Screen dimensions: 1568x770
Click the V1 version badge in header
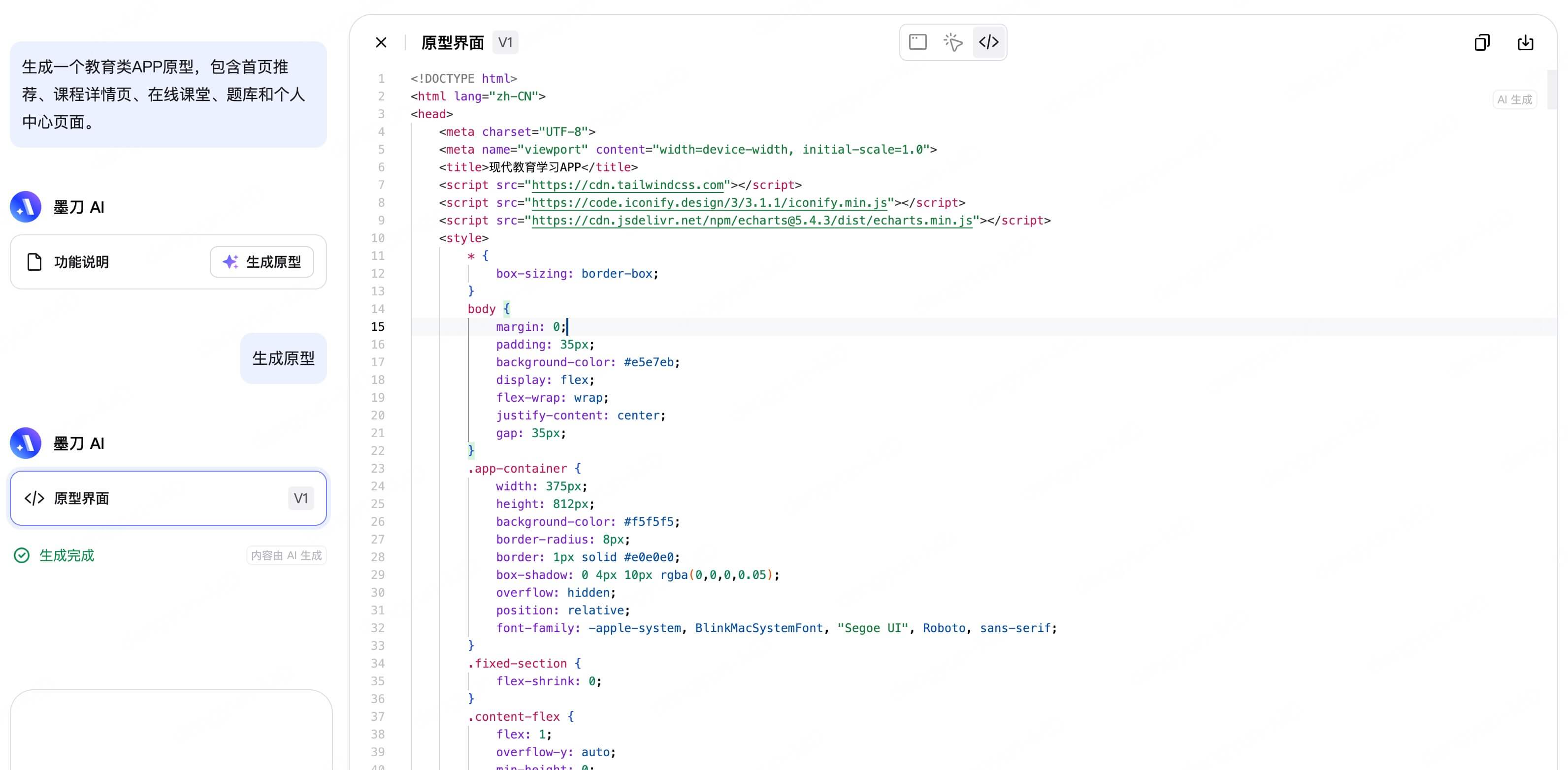click(505, 43)
